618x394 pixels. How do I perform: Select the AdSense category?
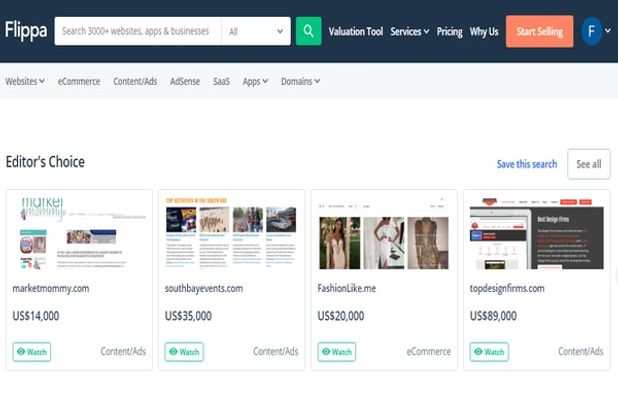coord(185,82)
